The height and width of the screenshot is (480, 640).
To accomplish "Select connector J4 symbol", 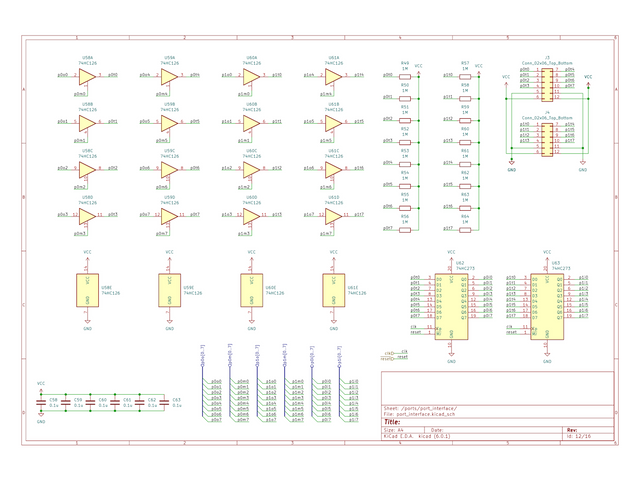I will tap(546, 140).
